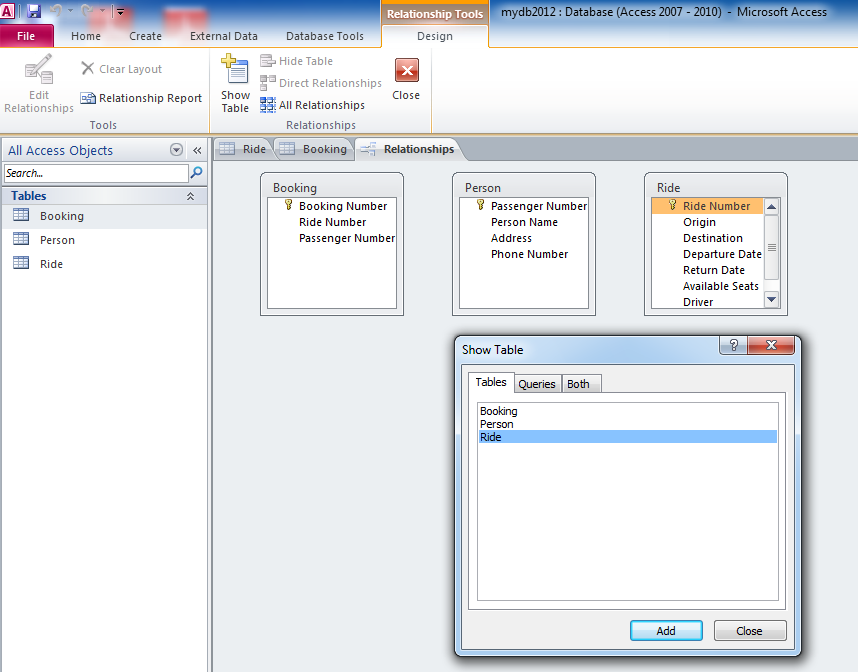This screenshot has height=672, width=858.
Task: Click the help icon on Show Table dialog
Action: pyautogui.click(x=733, y=345)
